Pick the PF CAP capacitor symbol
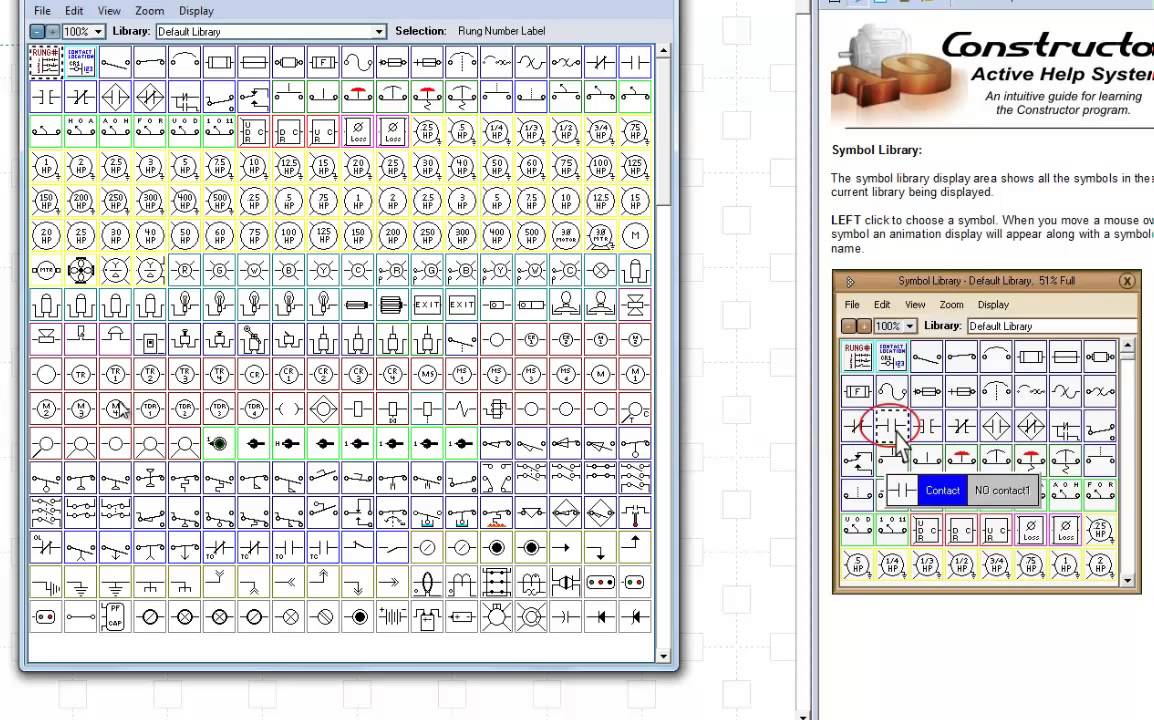 [x=116, y=615]
